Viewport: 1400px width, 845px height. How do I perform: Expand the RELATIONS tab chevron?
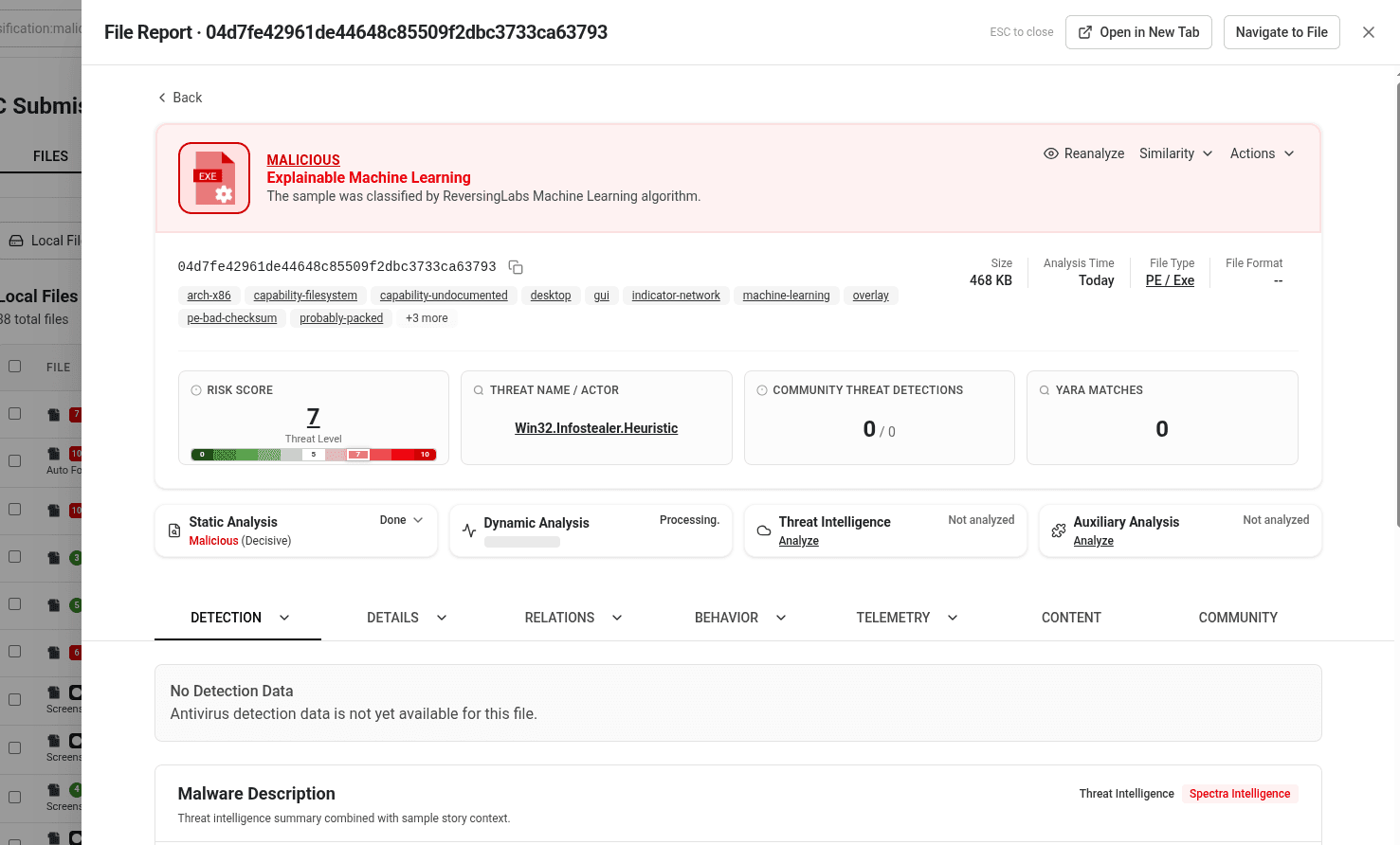[x=617, y=618]
